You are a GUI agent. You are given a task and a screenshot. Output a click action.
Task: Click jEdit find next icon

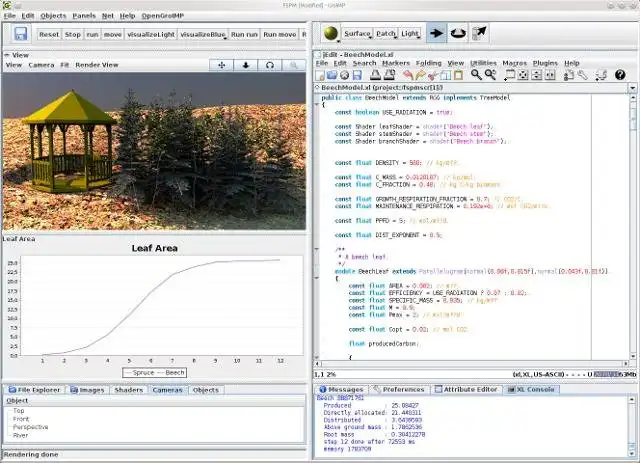490,75
